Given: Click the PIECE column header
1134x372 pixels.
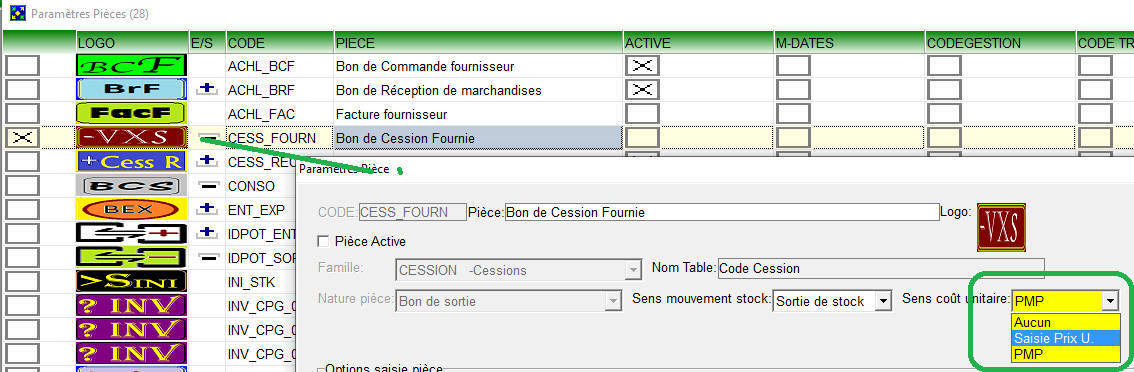Looking at the screenshot, I should click(478, 43).
